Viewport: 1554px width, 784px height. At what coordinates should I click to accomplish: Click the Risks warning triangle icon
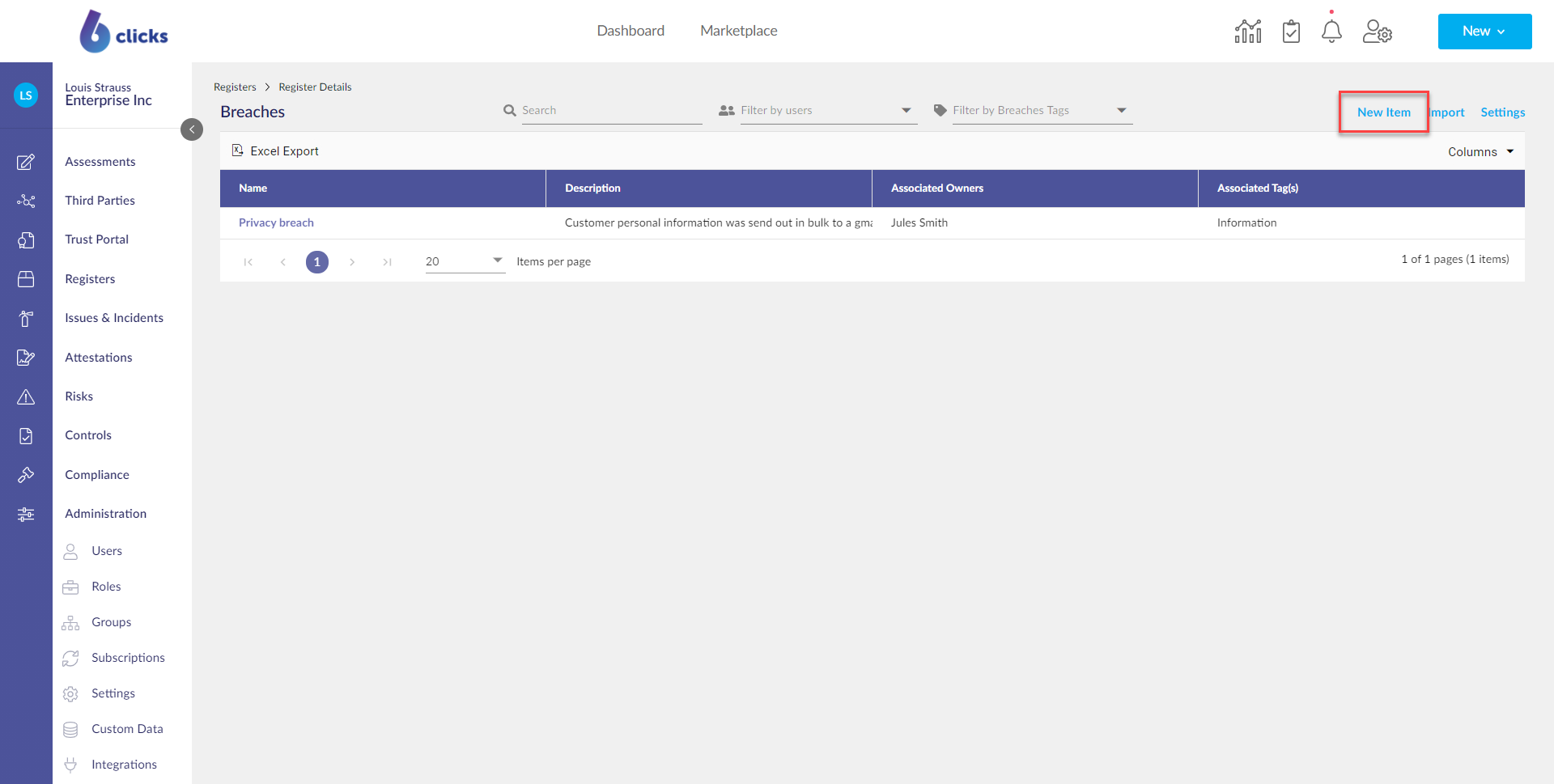26,396
